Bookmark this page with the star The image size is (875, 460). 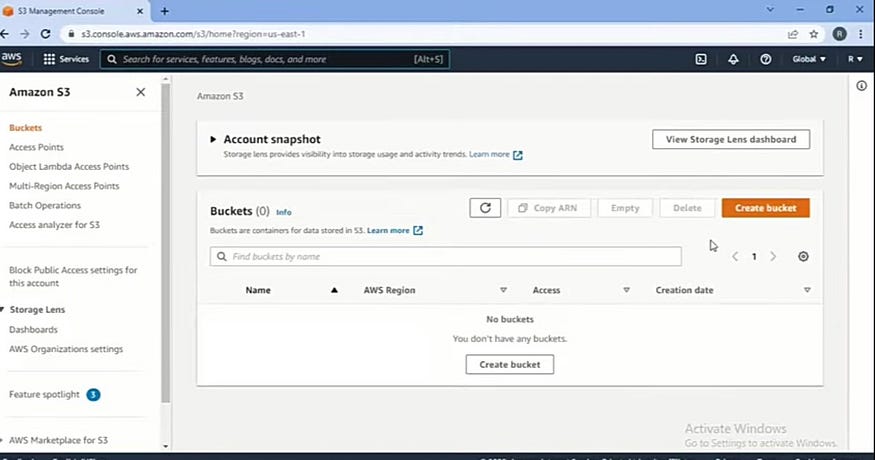coord(814,34)
